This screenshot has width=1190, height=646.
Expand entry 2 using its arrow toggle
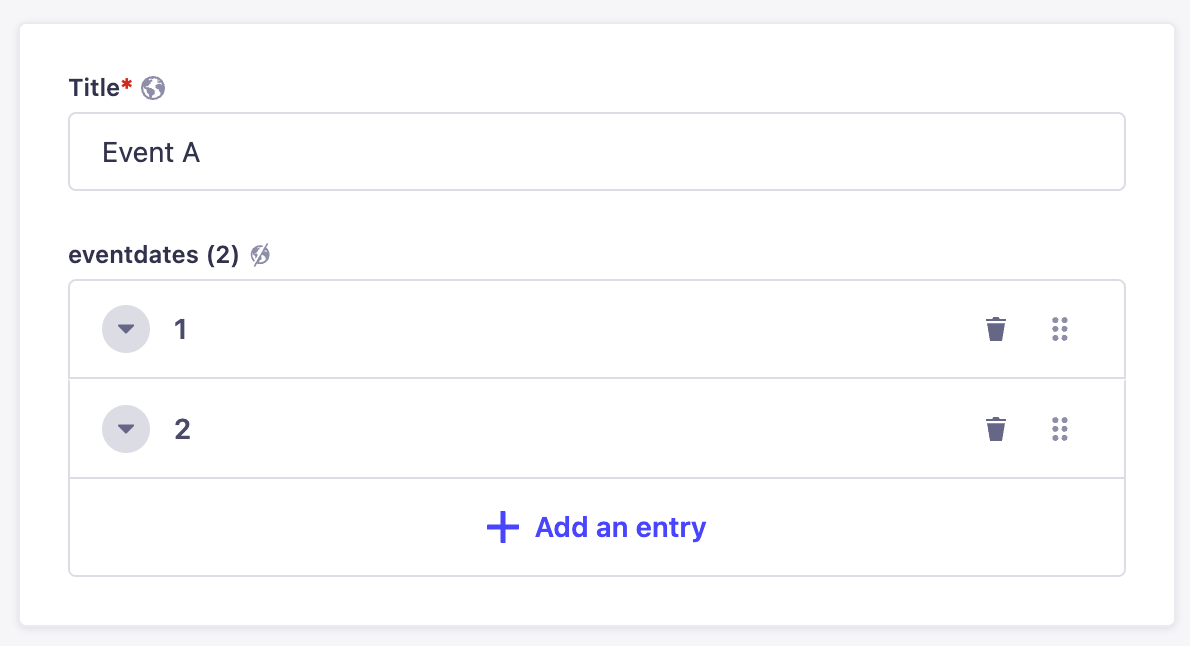126,429
